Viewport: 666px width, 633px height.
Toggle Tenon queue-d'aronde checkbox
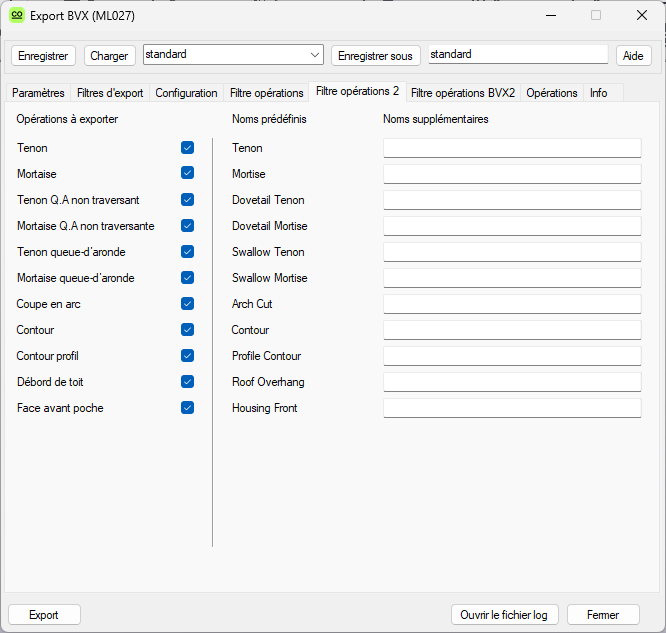point(187,252)
